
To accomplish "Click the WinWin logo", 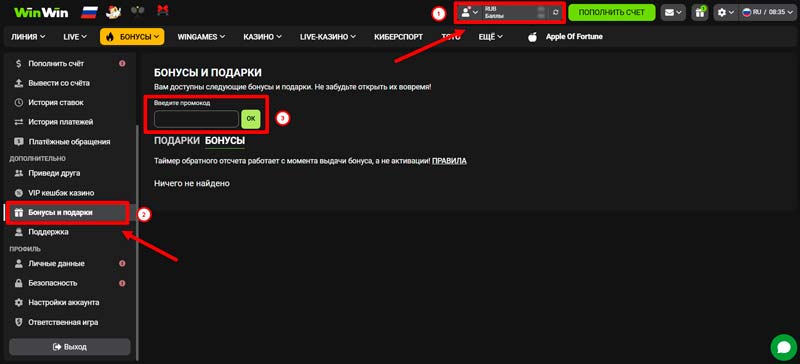I will point(41,12).
